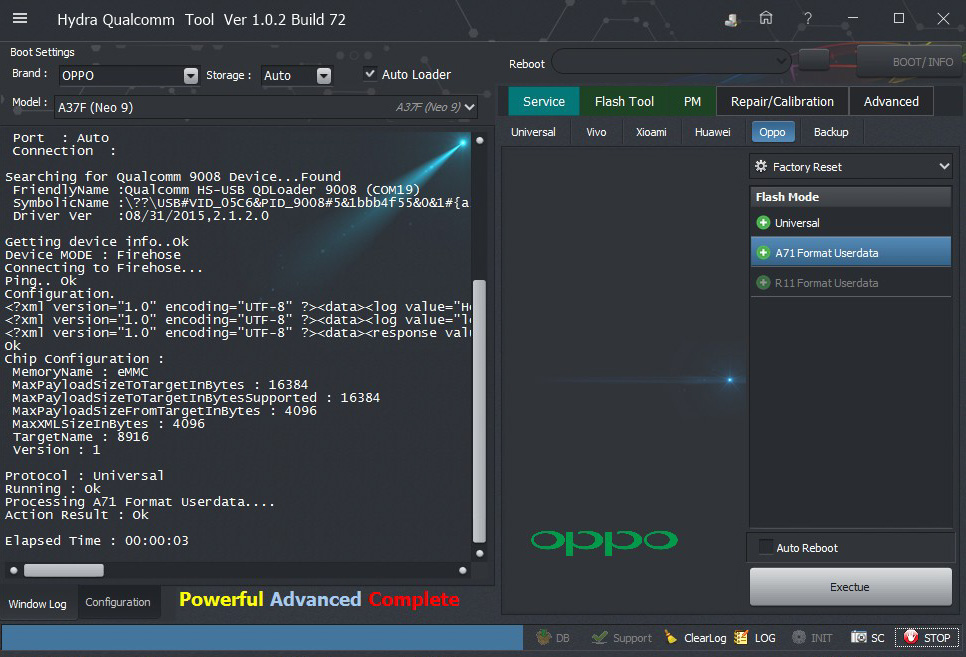Click the ClearLog button label

[x=705, y=638]
